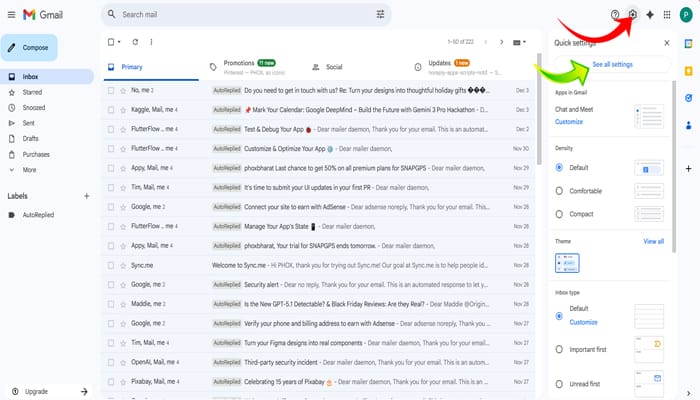
Task: Open Google Keep side panel icon
Action: 688,71
